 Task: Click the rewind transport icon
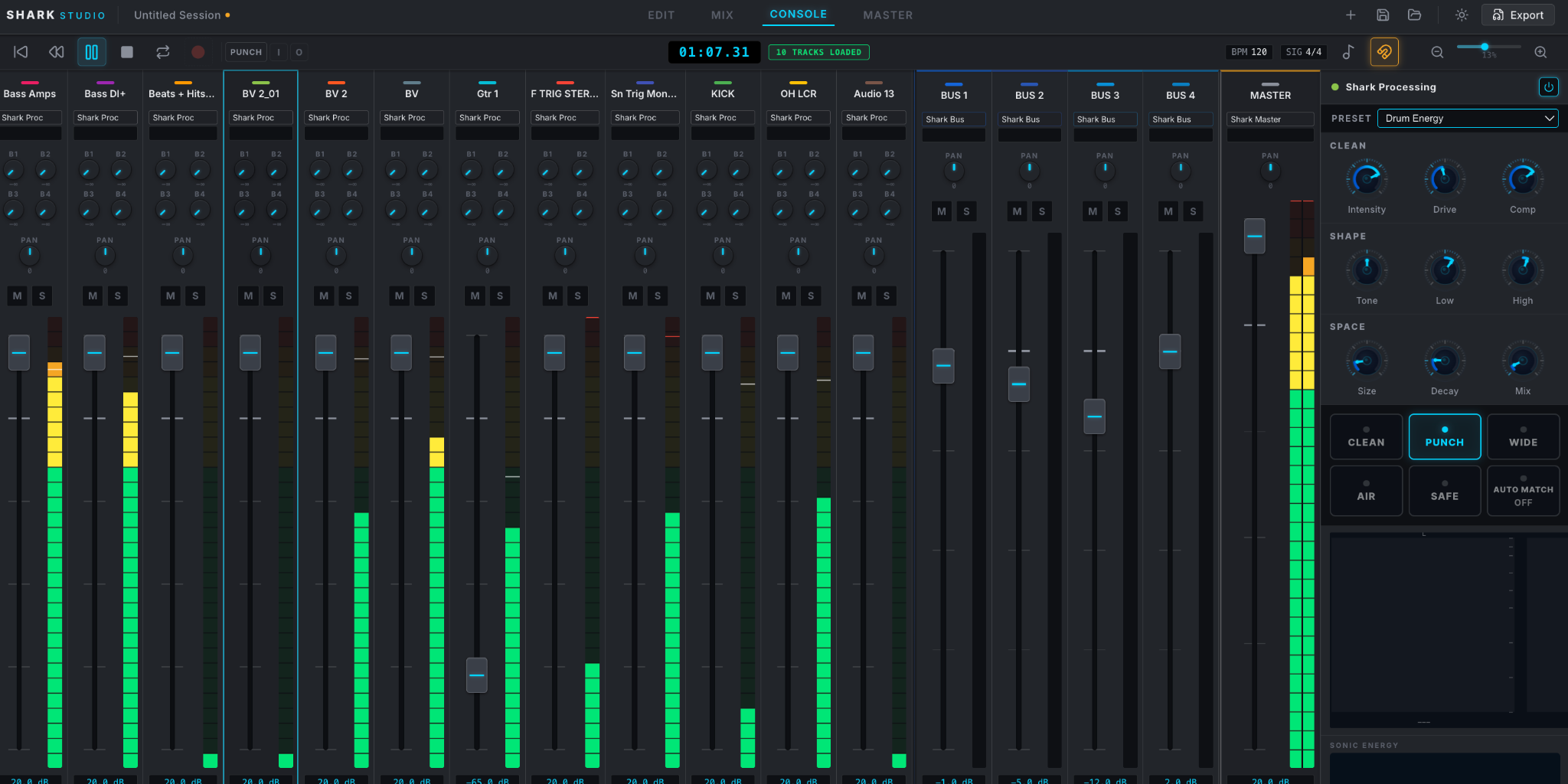pyautogui.click(x=56, y=52)
